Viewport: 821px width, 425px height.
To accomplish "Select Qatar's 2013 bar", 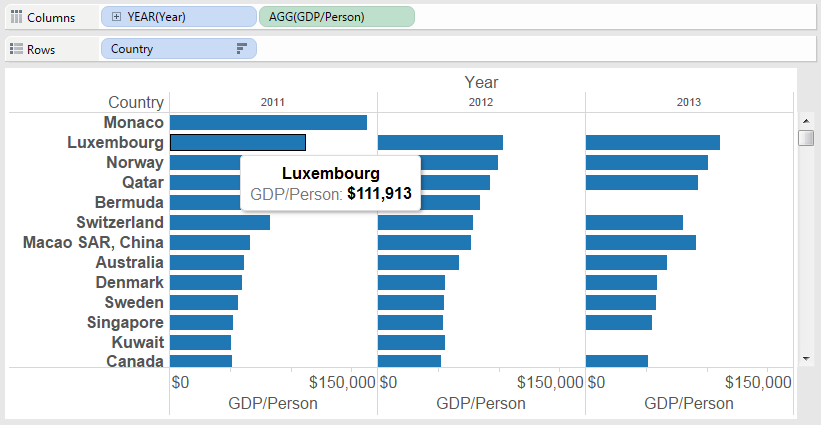I will click(x=641, y=182).
